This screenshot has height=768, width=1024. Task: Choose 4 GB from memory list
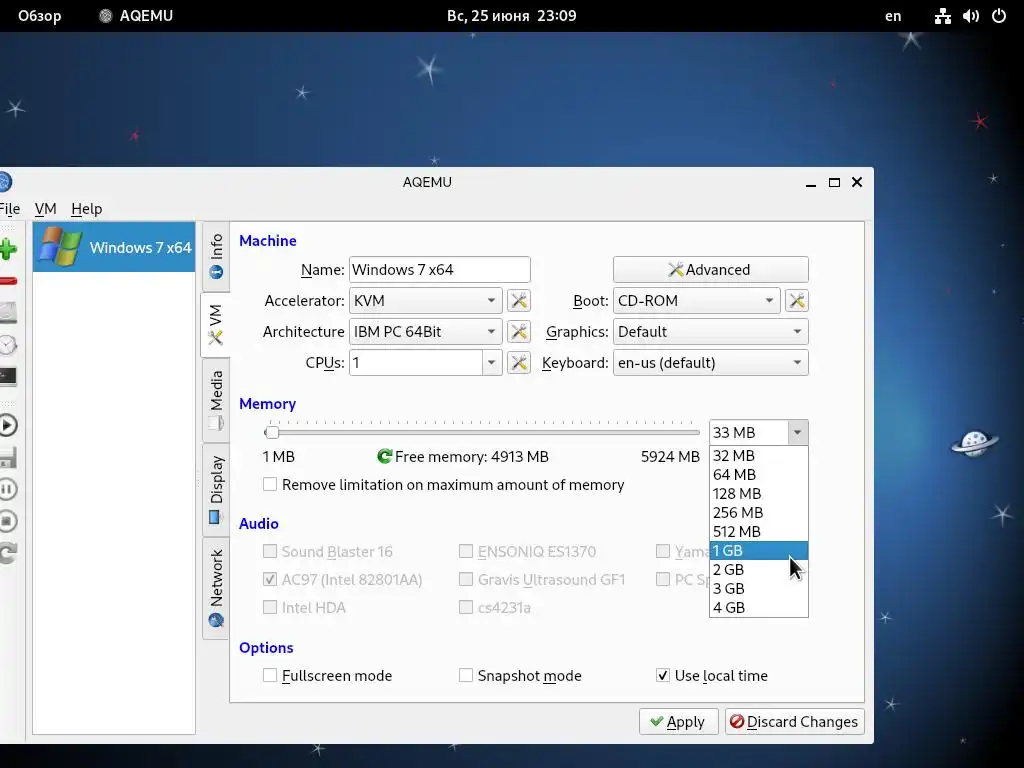(759, 607)
